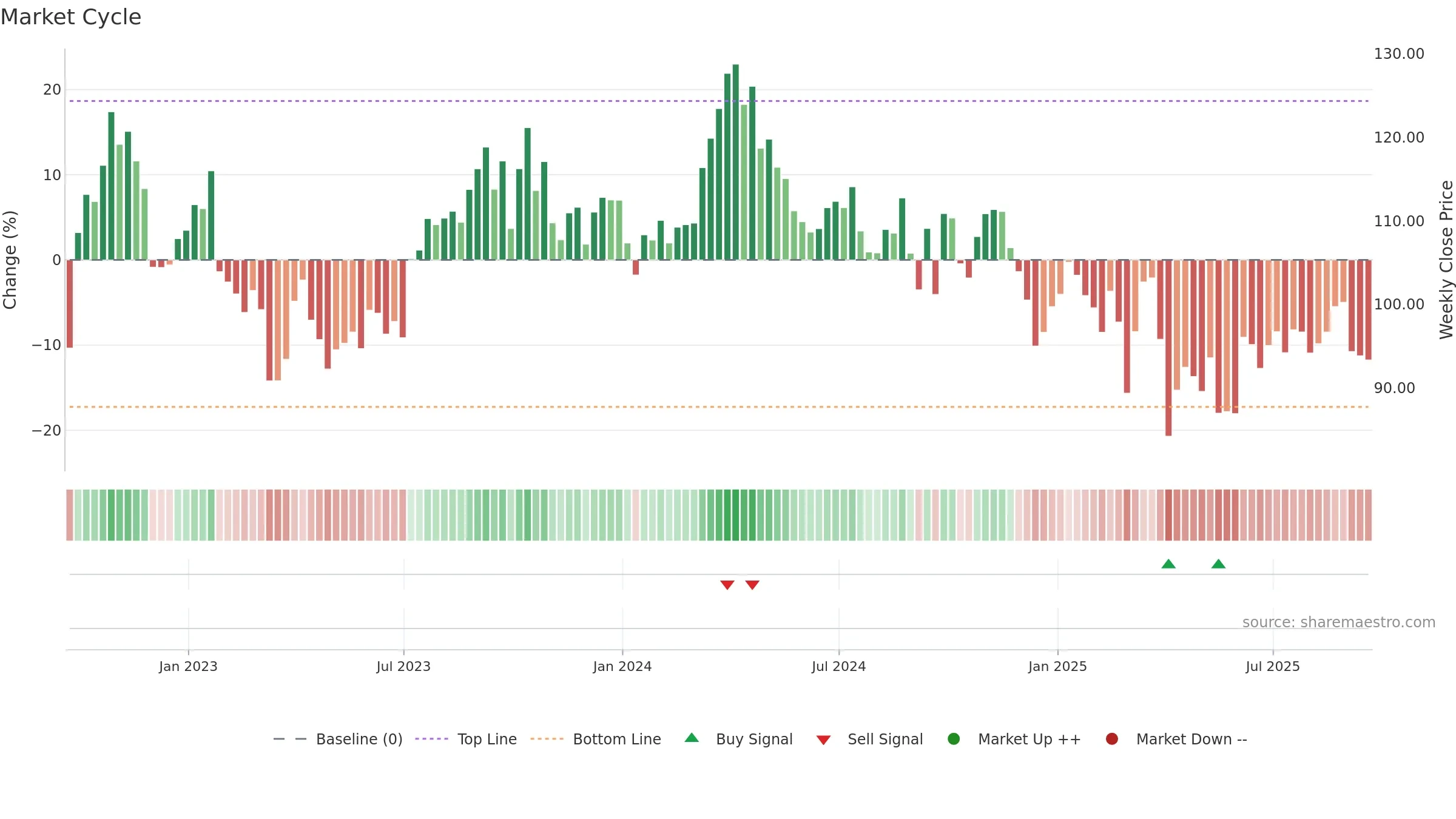Viewport: 1456px width, 819px height.
Task: Click the tallest green bar above 20 percent
Action: point(736,162)
